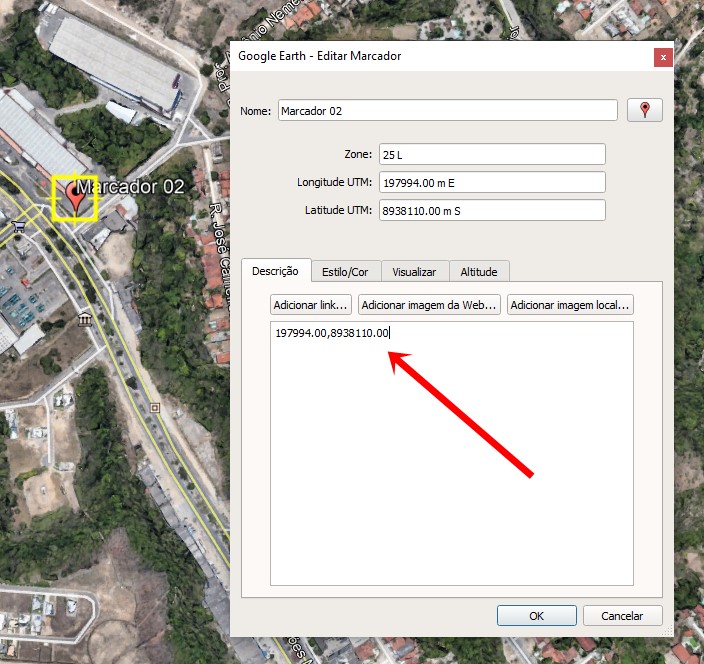Click the Adicionar link... button
Screen dimensions: 704x664
coord(311,305)
